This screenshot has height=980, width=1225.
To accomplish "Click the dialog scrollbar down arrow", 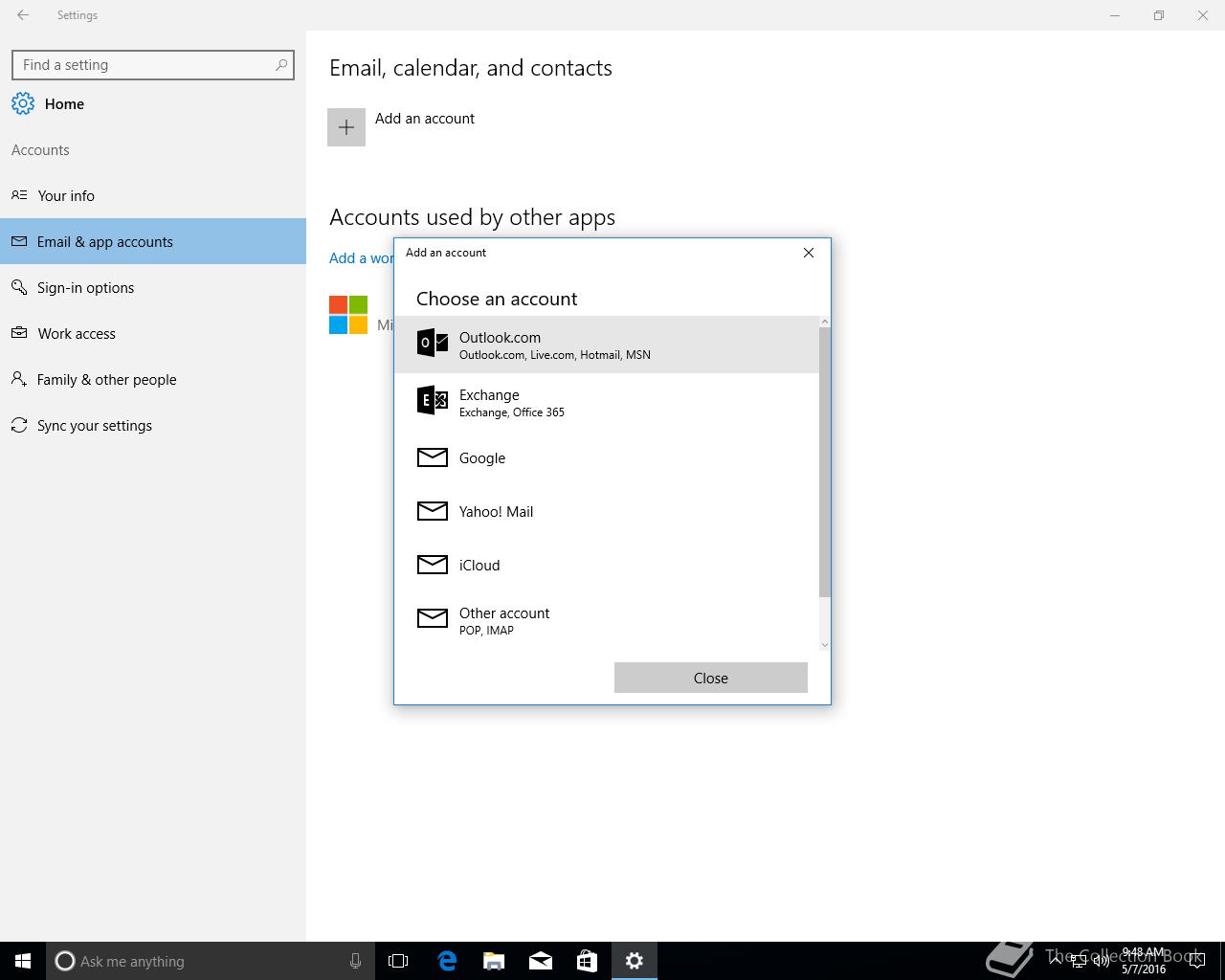I will tap(825, 645).
